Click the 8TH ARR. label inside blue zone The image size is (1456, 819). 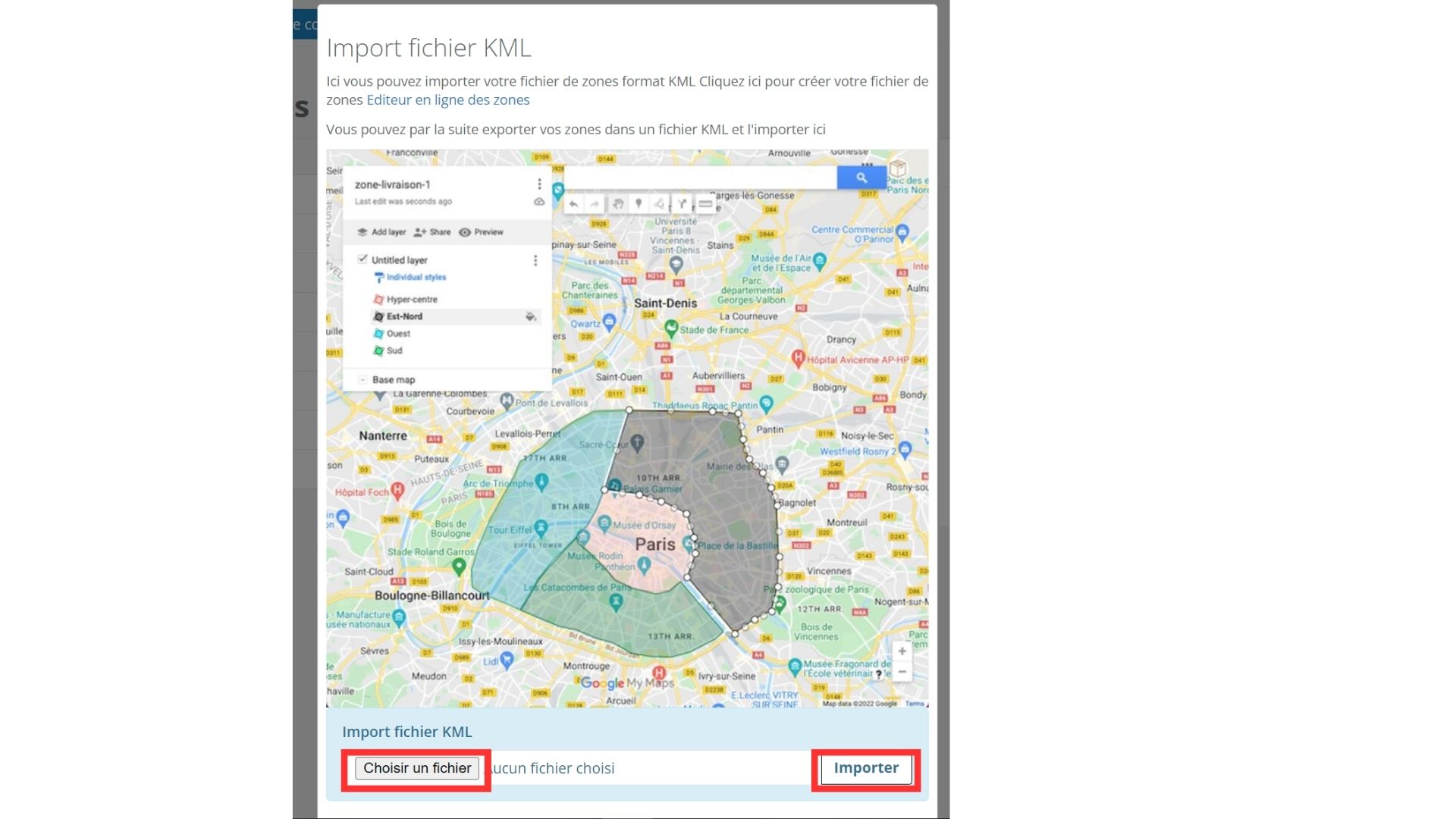(x=571, y=507)
